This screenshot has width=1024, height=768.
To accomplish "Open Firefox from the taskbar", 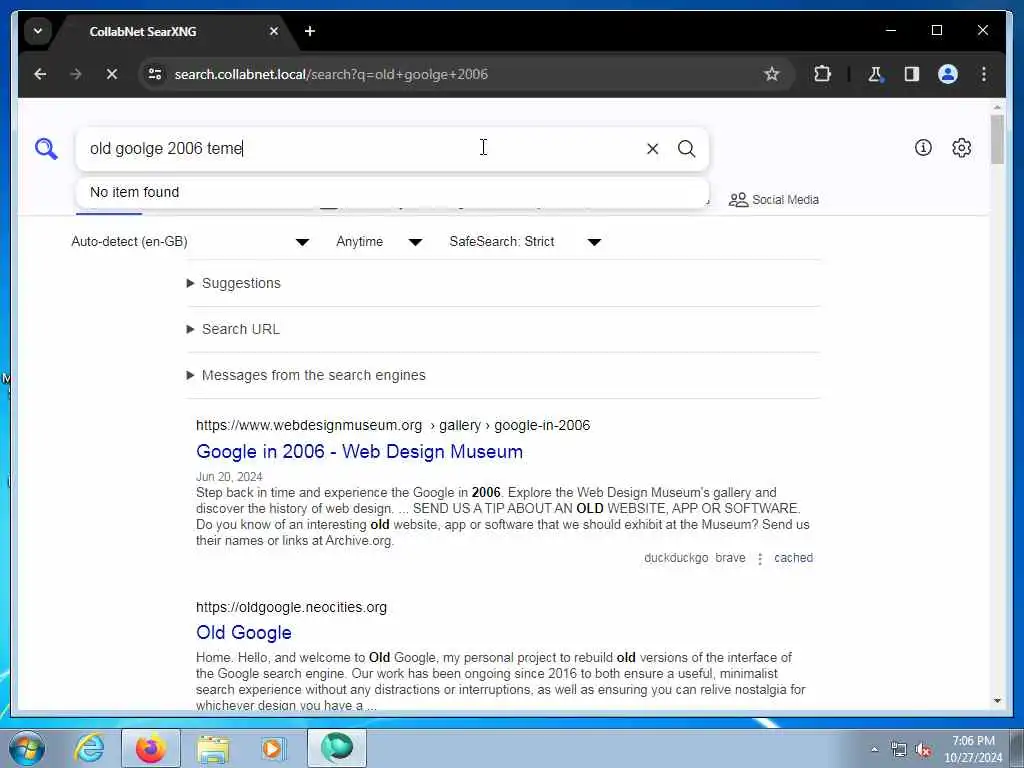I will [151, 748].
